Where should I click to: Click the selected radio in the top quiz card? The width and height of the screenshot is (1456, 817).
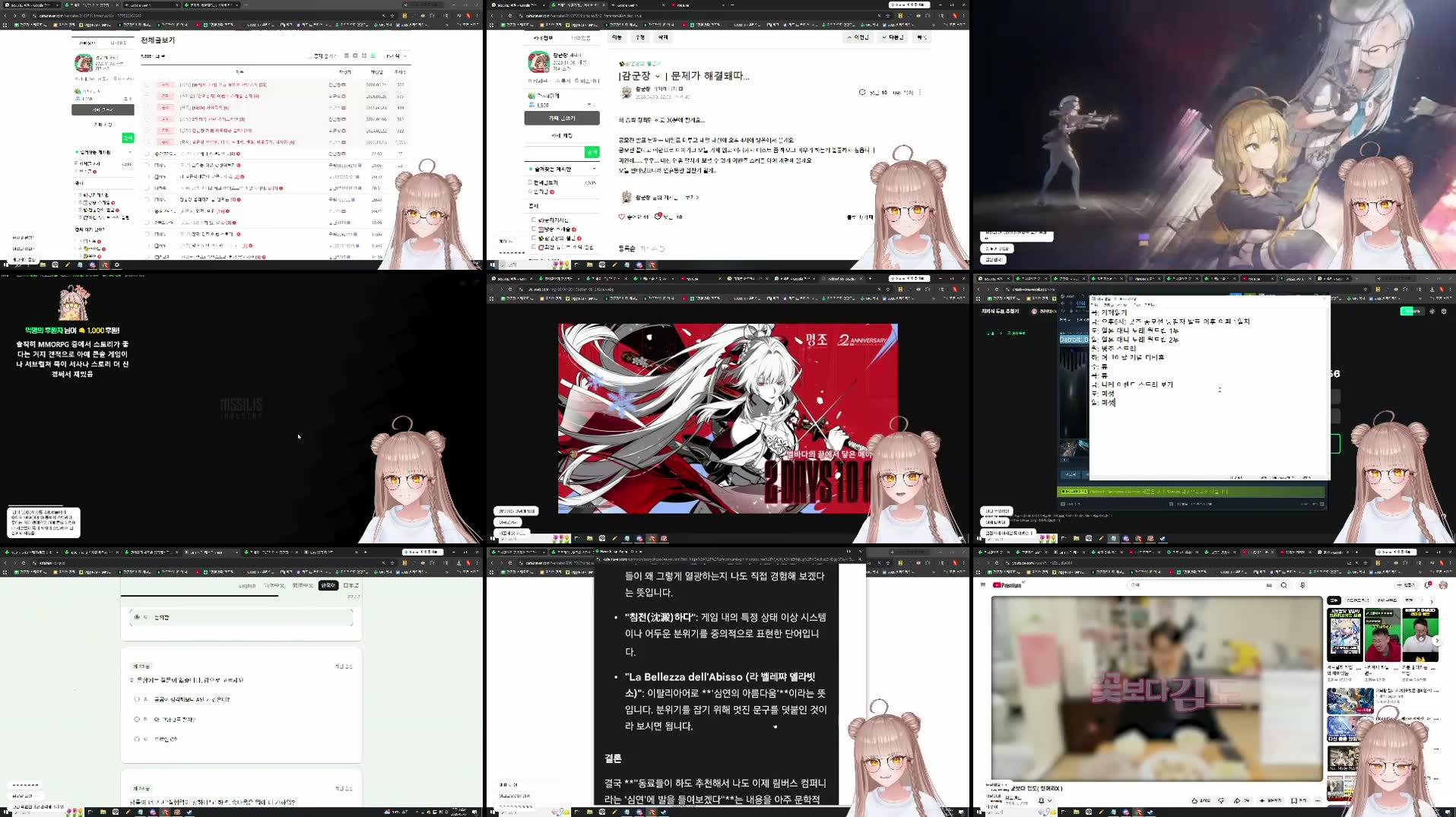coord(137,617)
